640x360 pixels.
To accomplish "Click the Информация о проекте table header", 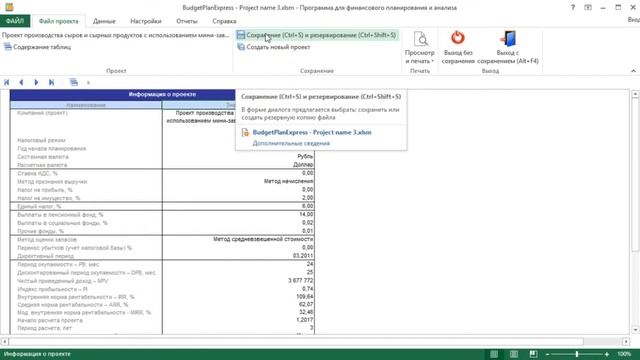I will click(162, 95).
